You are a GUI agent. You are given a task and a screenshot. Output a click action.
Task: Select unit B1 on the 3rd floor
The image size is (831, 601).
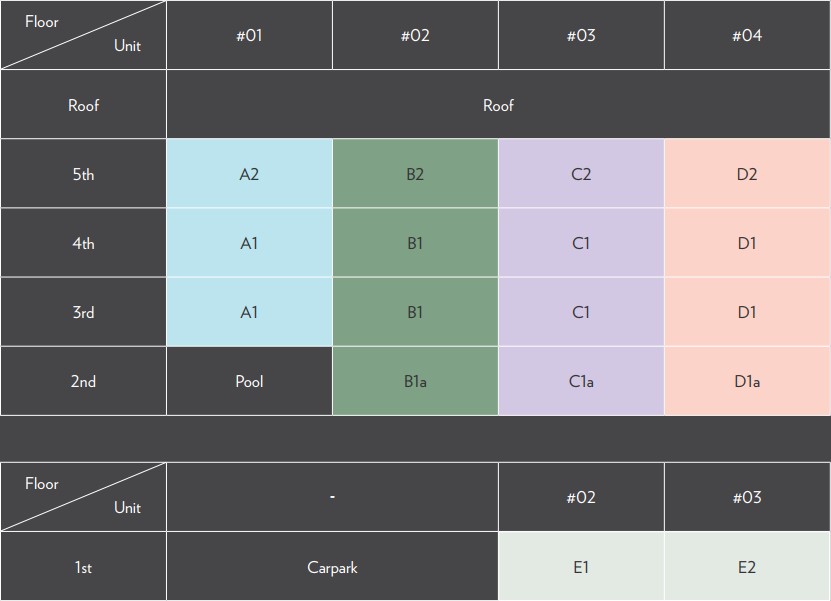[415, 312]
